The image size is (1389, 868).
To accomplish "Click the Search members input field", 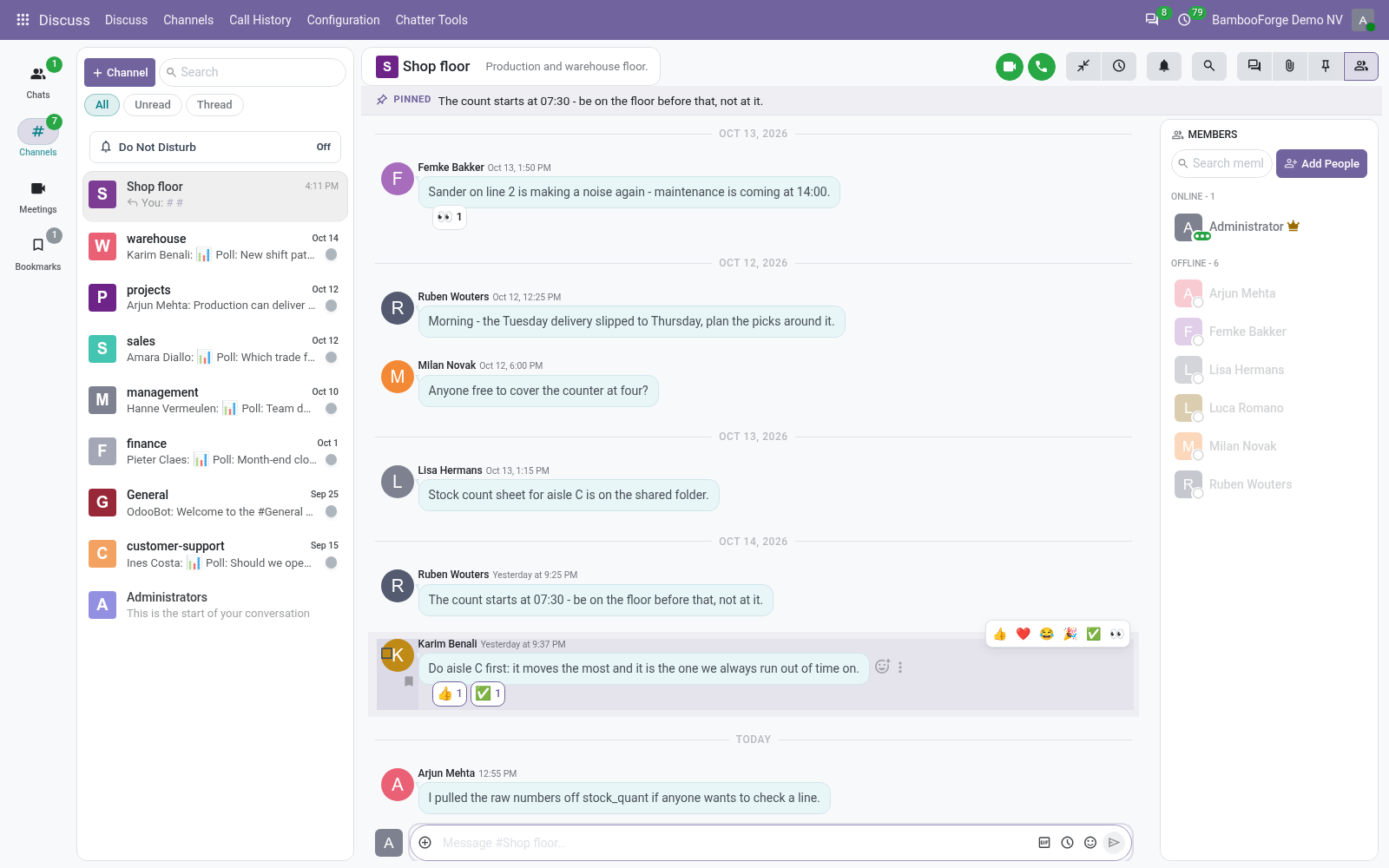I will pyautogui.click(x=1222, y=163).
